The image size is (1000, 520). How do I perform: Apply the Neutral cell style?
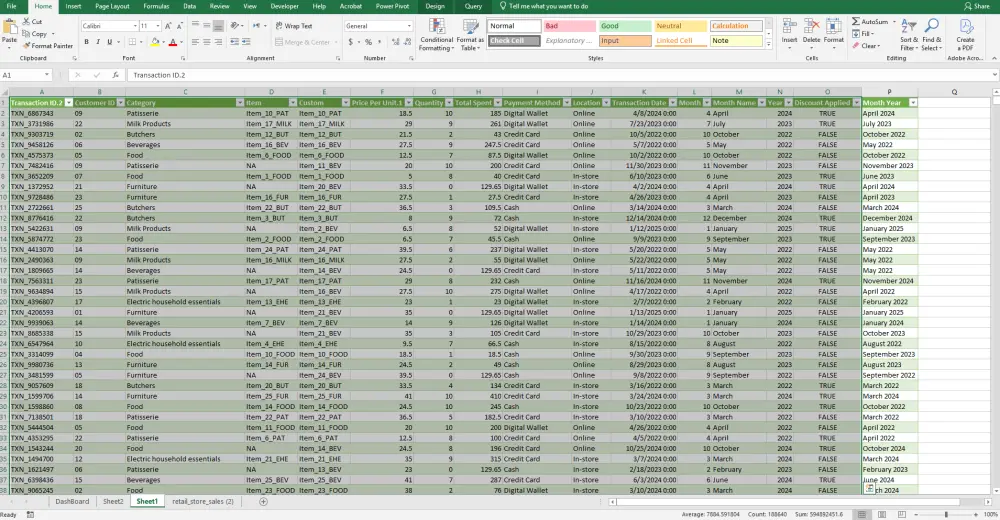pos(680,26)
